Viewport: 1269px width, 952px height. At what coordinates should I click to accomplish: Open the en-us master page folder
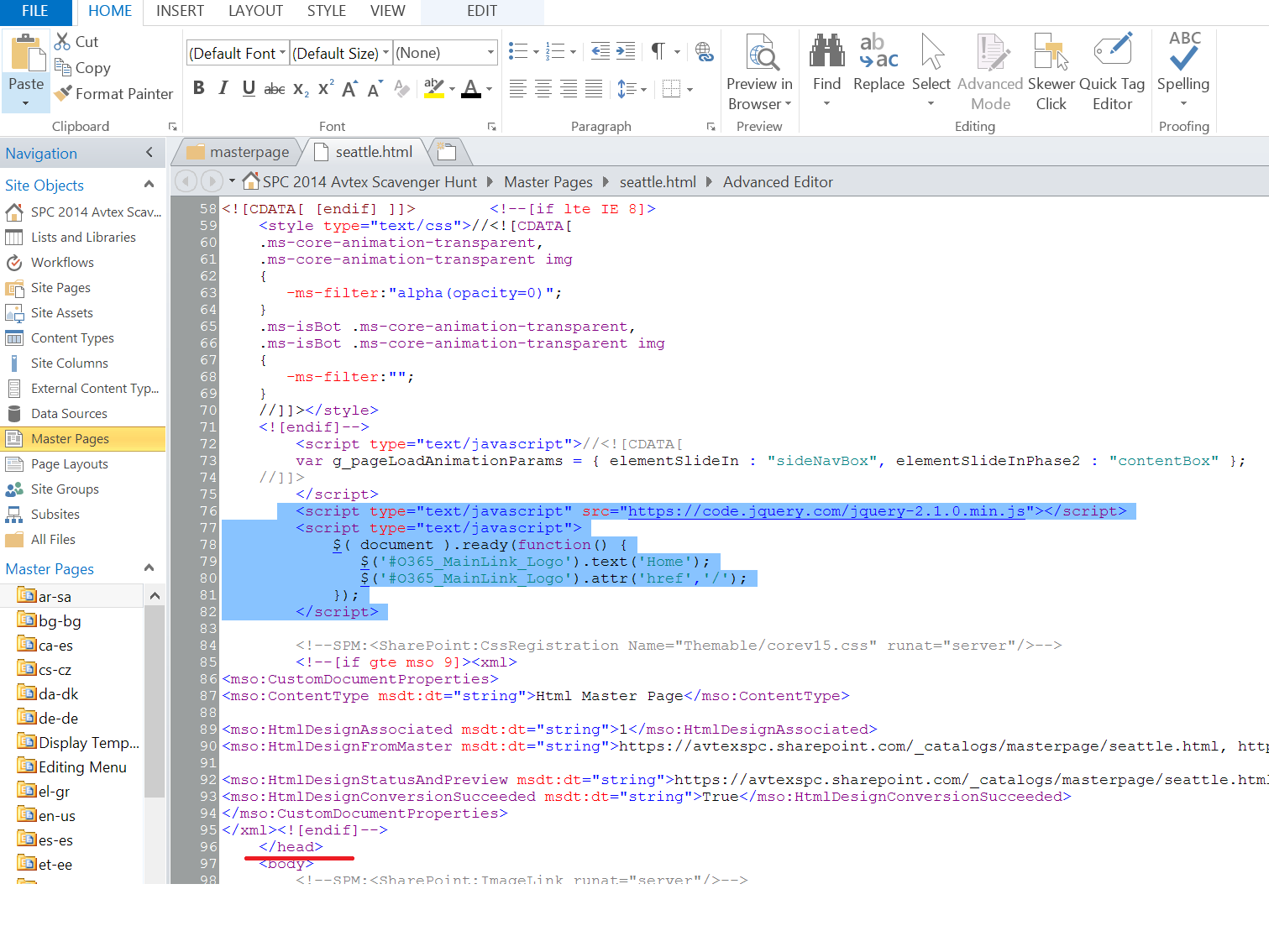pos(56,816)
